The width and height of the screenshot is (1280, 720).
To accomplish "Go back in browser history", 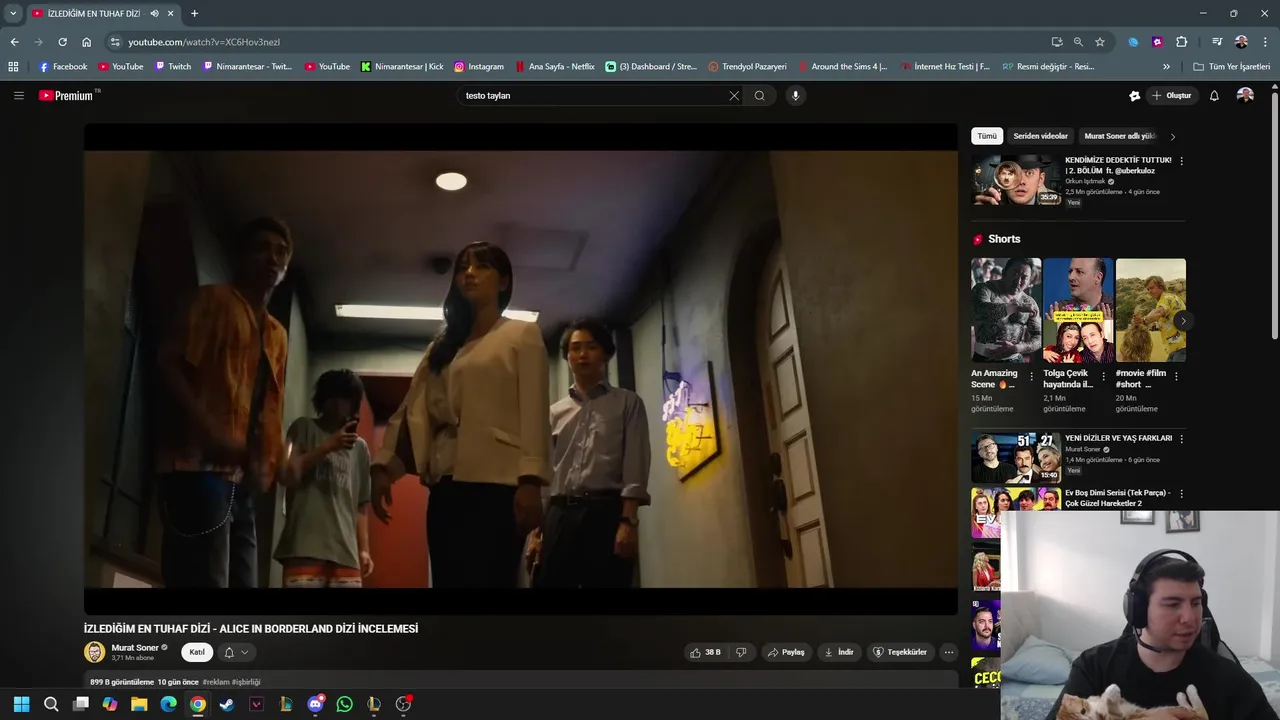I will tap(14, 42).
